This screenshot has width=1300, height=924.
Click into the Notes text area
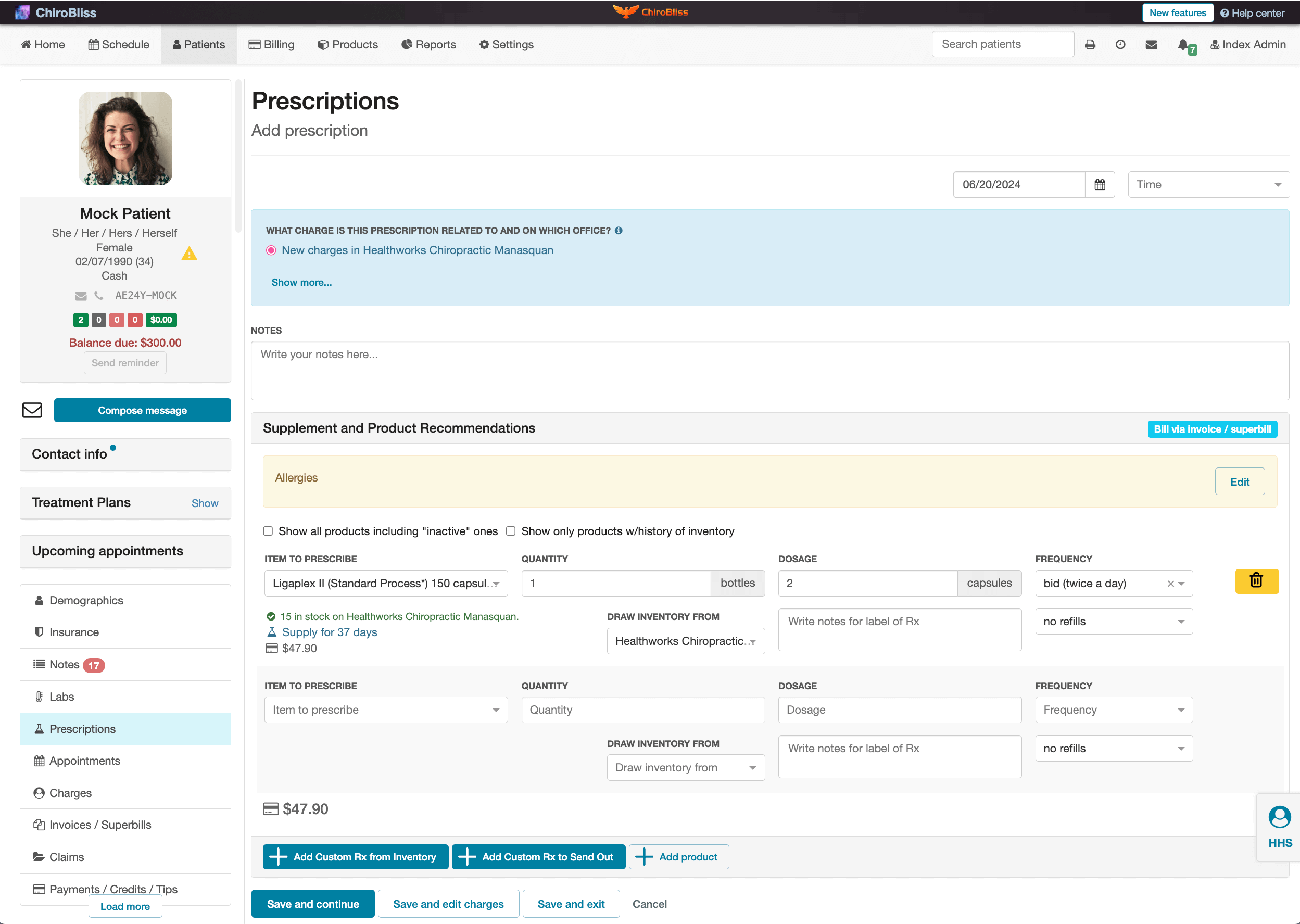pos(769,370)
